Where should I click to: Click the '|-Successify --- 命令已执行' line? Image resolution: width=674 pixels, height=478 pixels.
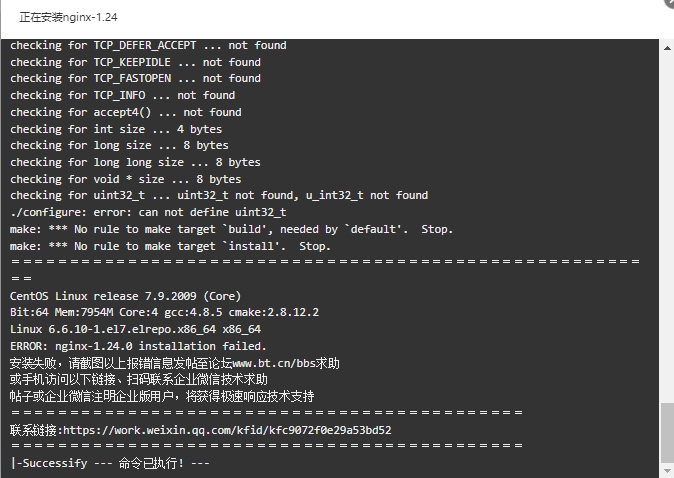pos(110,463)
